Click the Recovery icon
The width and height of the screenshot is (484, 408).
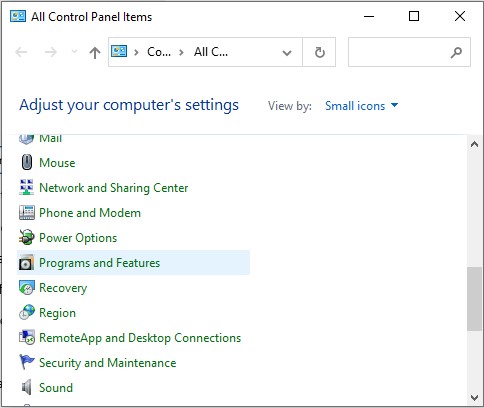(x=27, y=287)
